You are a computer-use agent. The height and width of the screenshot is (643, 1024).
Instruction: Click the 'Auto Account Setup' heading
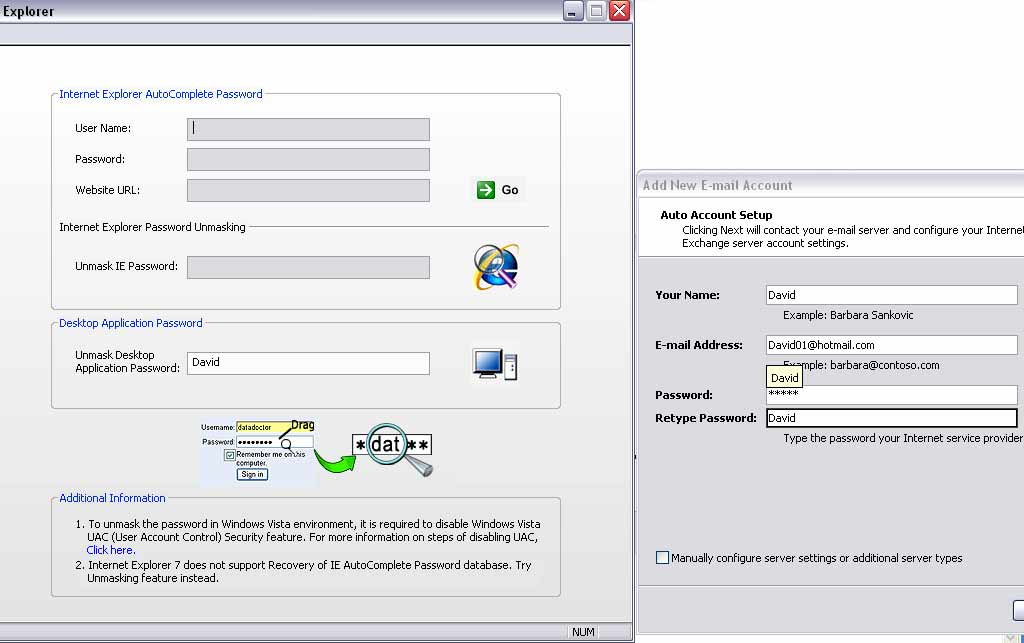tap(716, 215)
